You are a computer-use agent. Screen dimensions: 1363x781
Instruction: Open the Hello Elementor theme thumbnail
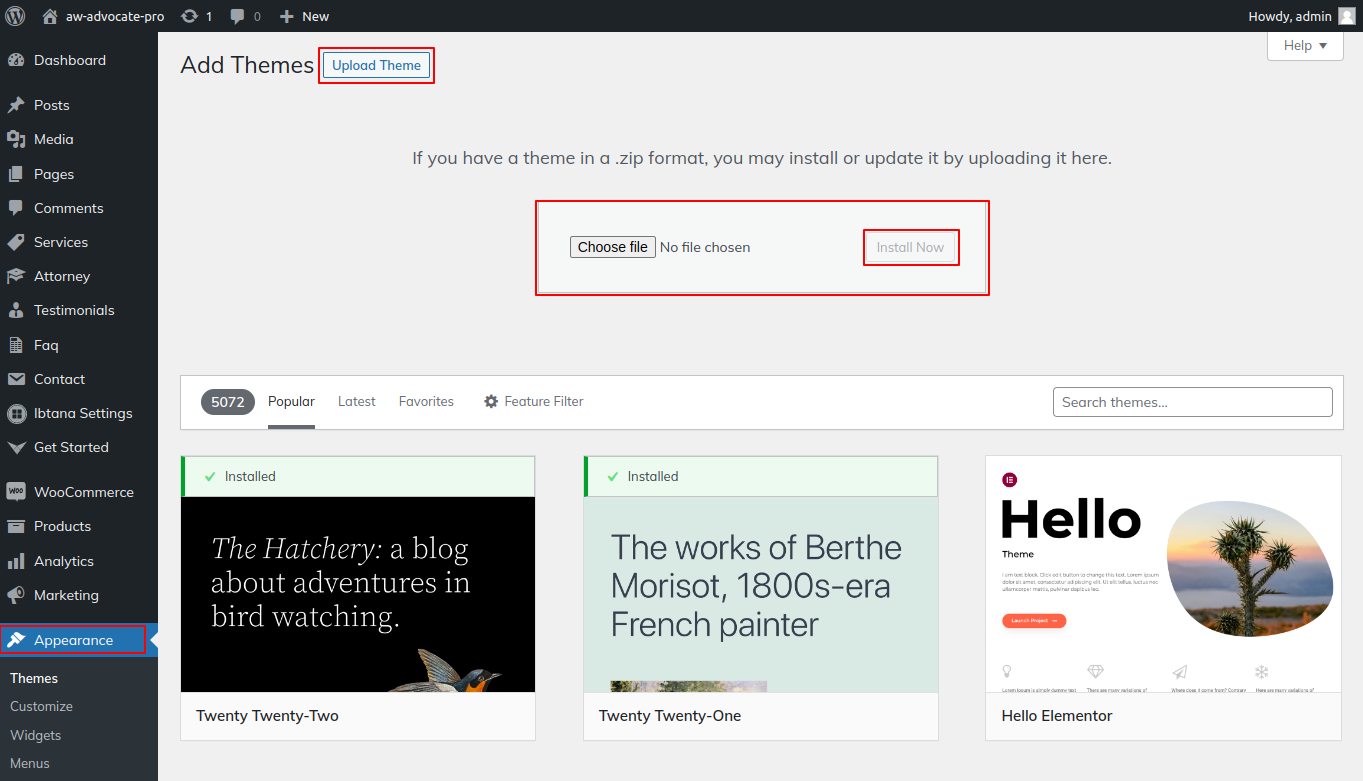click(1163, 574)
